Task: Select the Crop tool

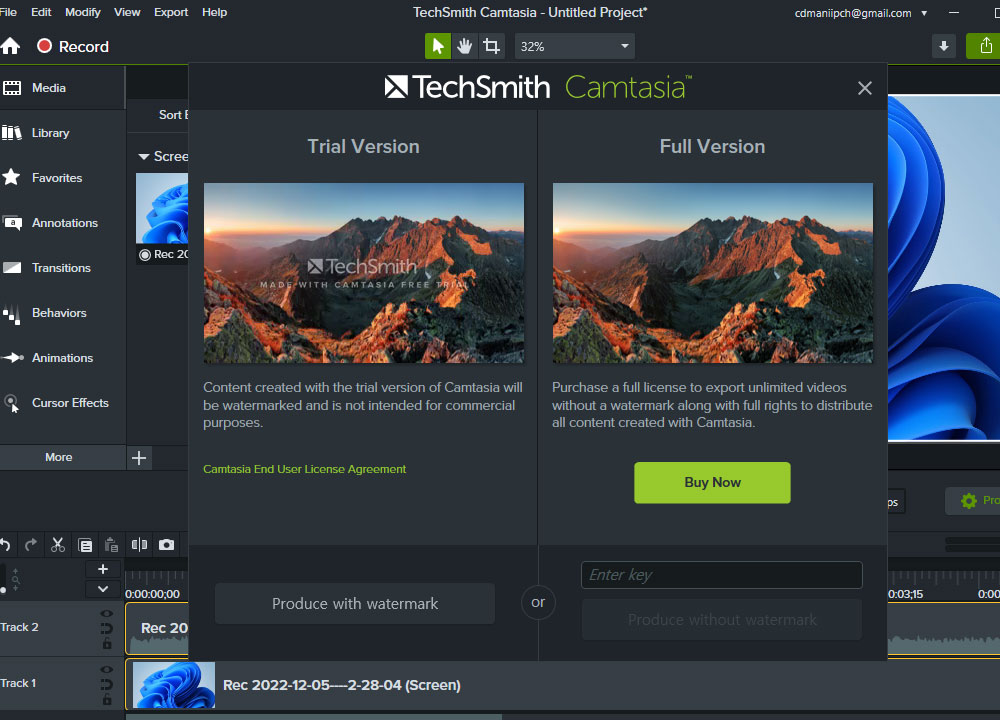Action: [491, 46]
